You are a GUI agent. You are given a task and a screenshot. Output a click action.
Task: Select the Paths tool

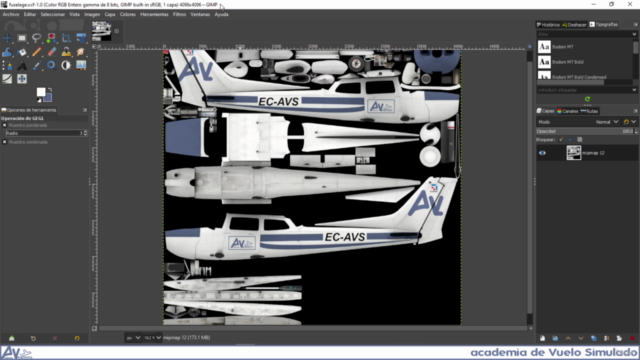tap(7, 65)
